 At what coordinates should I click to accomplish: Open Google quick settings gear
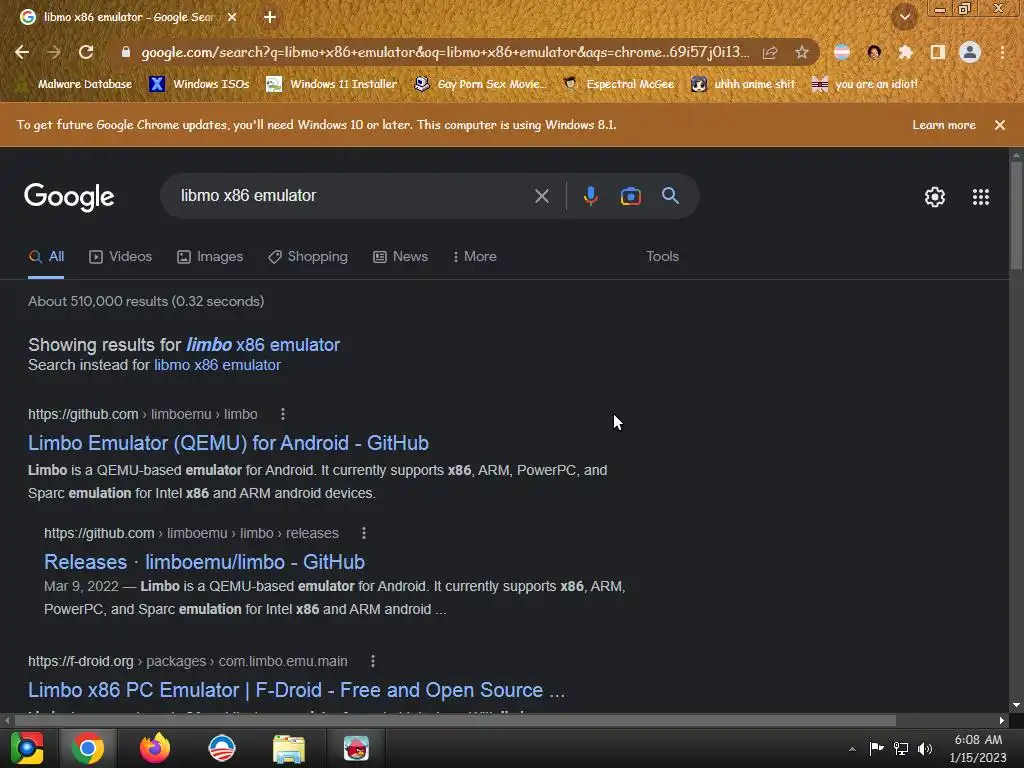click(x=935, y=197)
